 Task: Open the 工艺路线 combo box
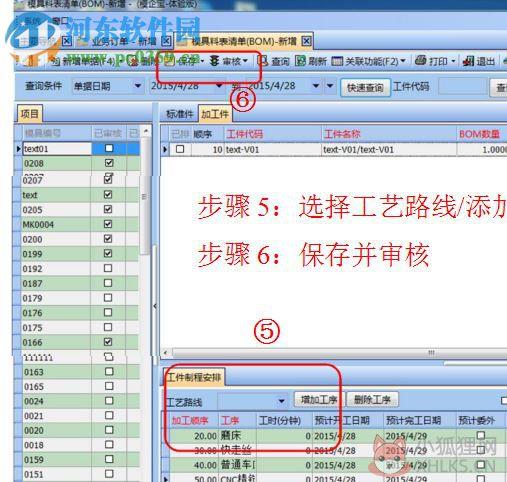[x=282, y=401]
